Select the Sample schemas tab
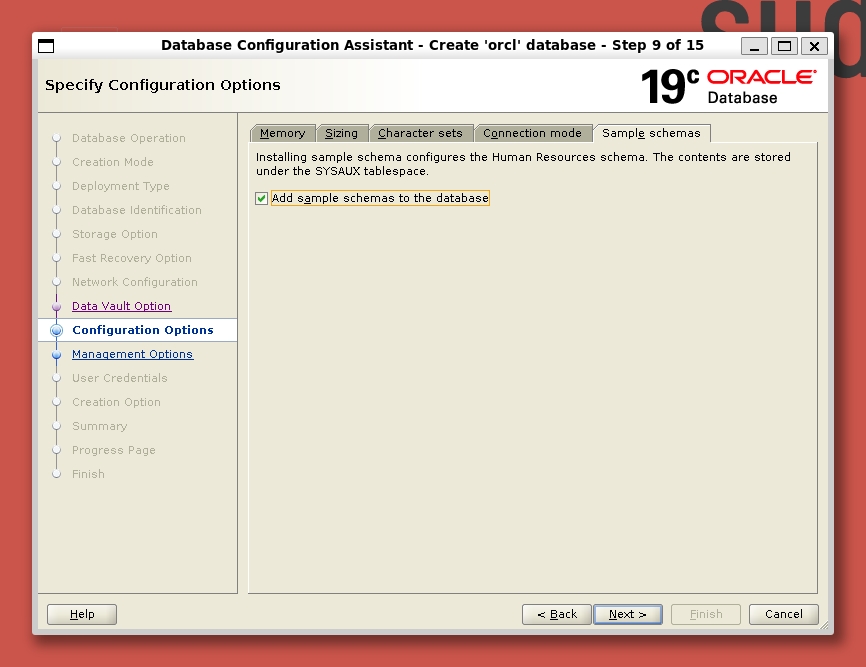This screenshot has height=667, width=866. tap(651, 133)
